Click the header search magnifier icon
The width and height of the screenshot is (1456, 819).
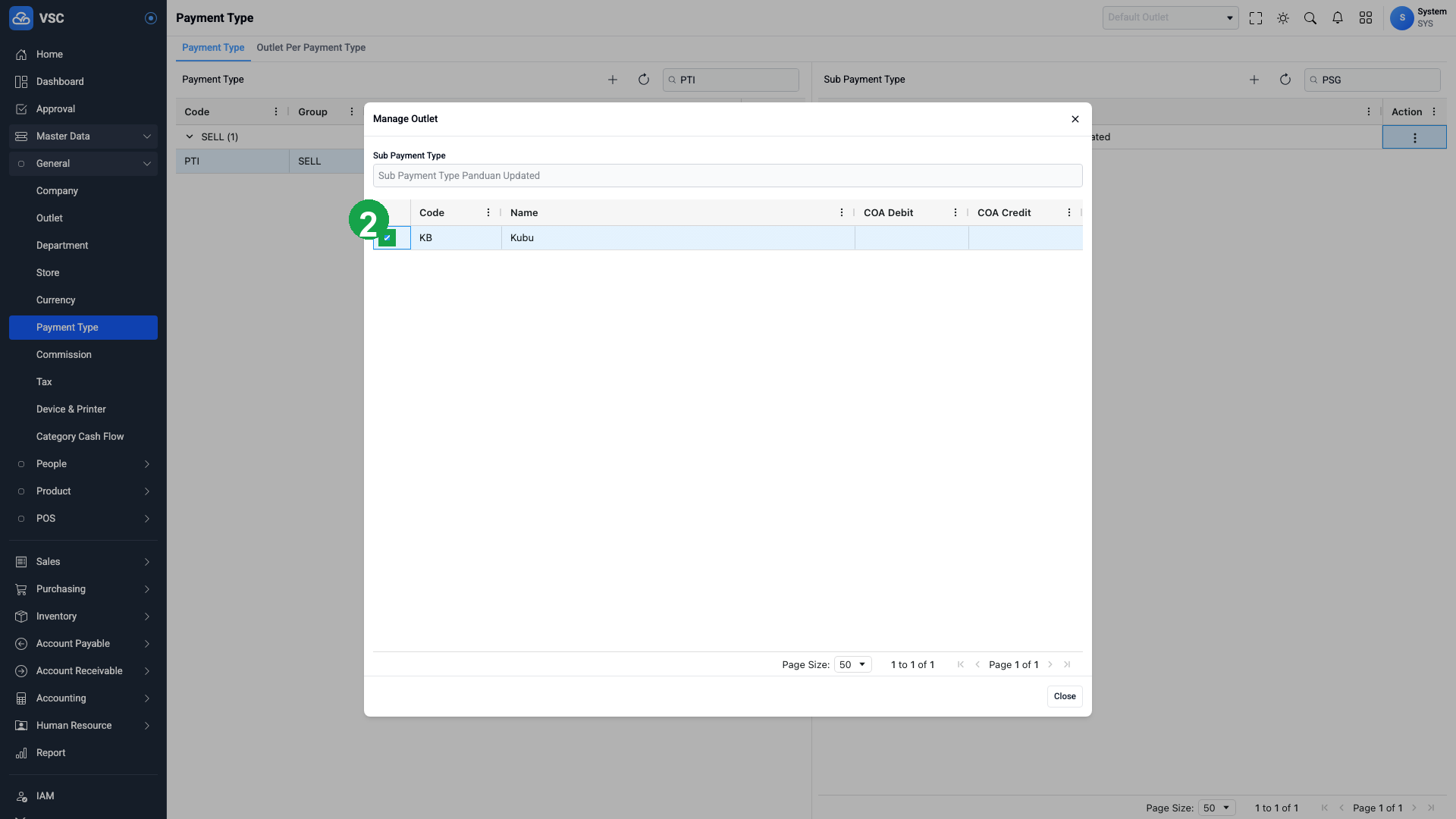click(1310, 18)
